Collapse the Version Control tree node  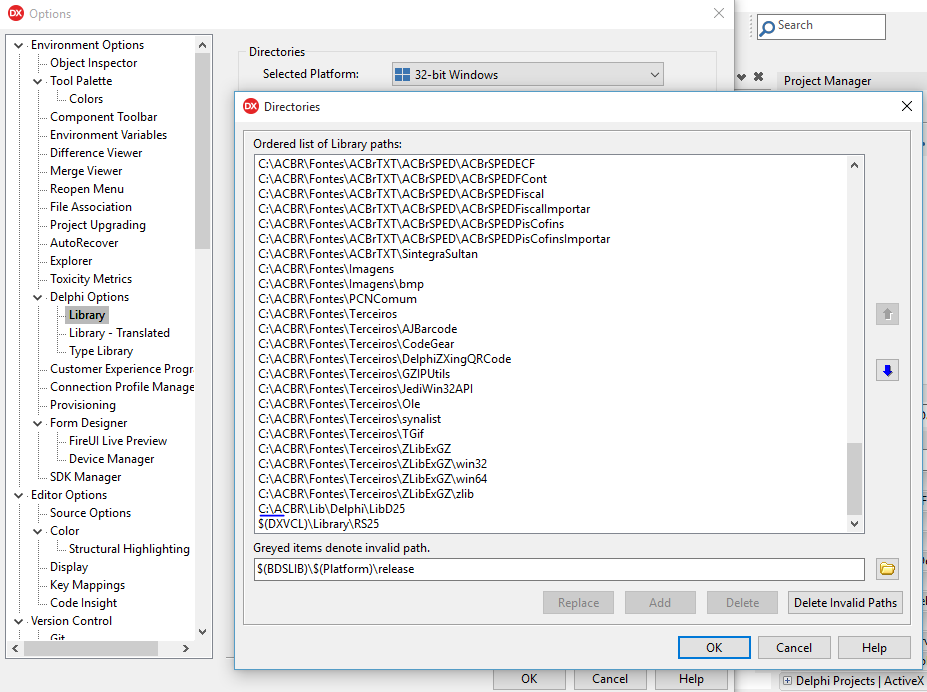[18, 621]
